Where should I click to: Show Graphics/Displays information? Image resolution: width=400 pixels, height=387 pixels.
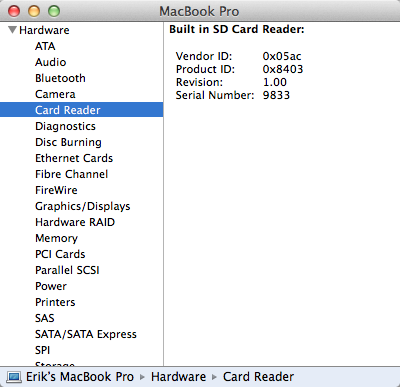coord(83,206)
